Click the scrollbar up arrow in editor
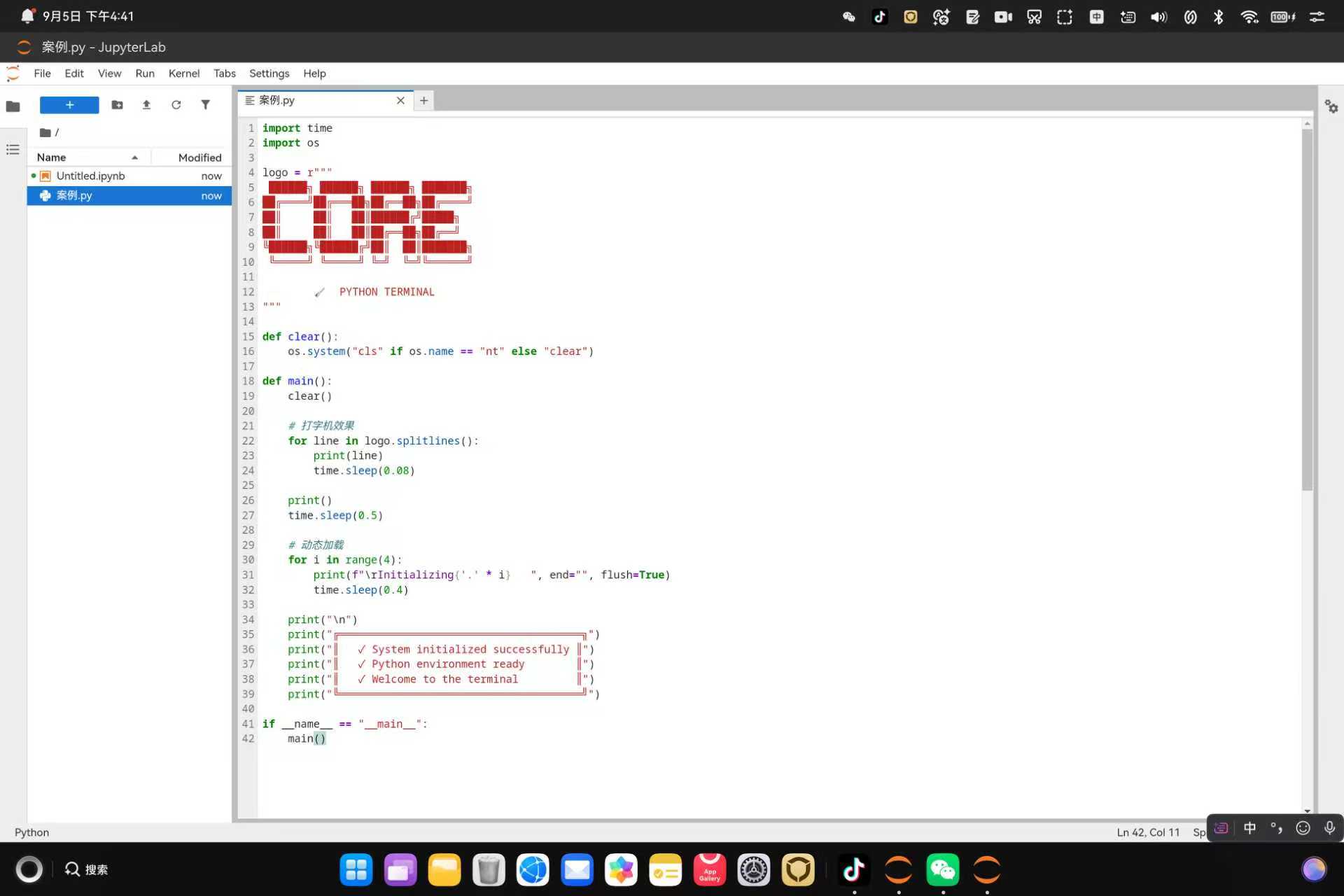1344x896 pixels. pos(1307,124)
